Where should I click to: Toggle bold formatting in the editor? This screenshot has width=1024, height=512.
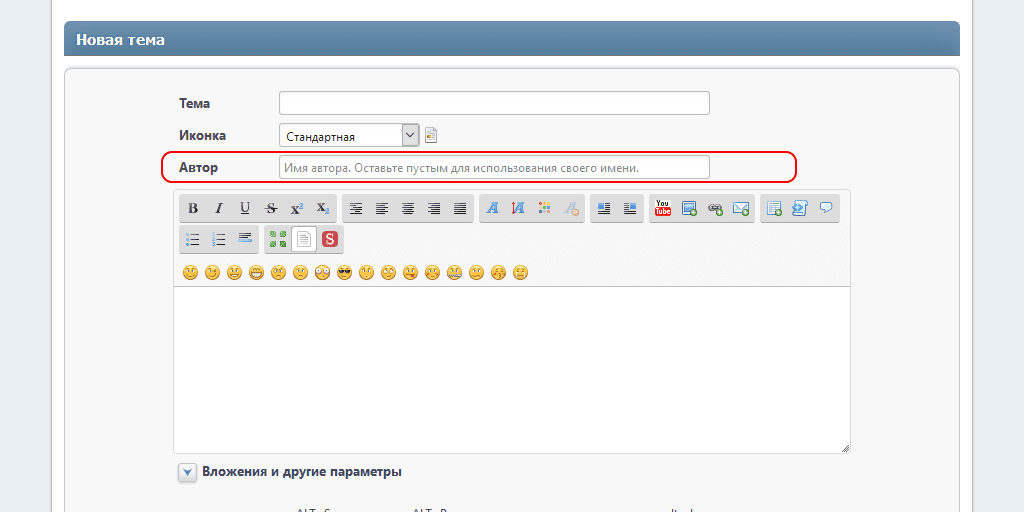click(193, 209)
